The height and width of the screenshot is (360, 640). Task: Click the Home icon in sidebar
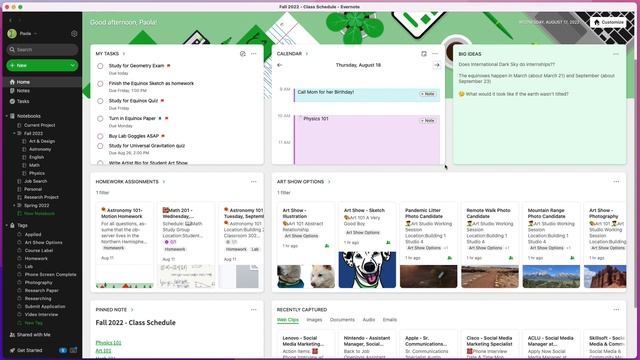[x=12, y=82]
